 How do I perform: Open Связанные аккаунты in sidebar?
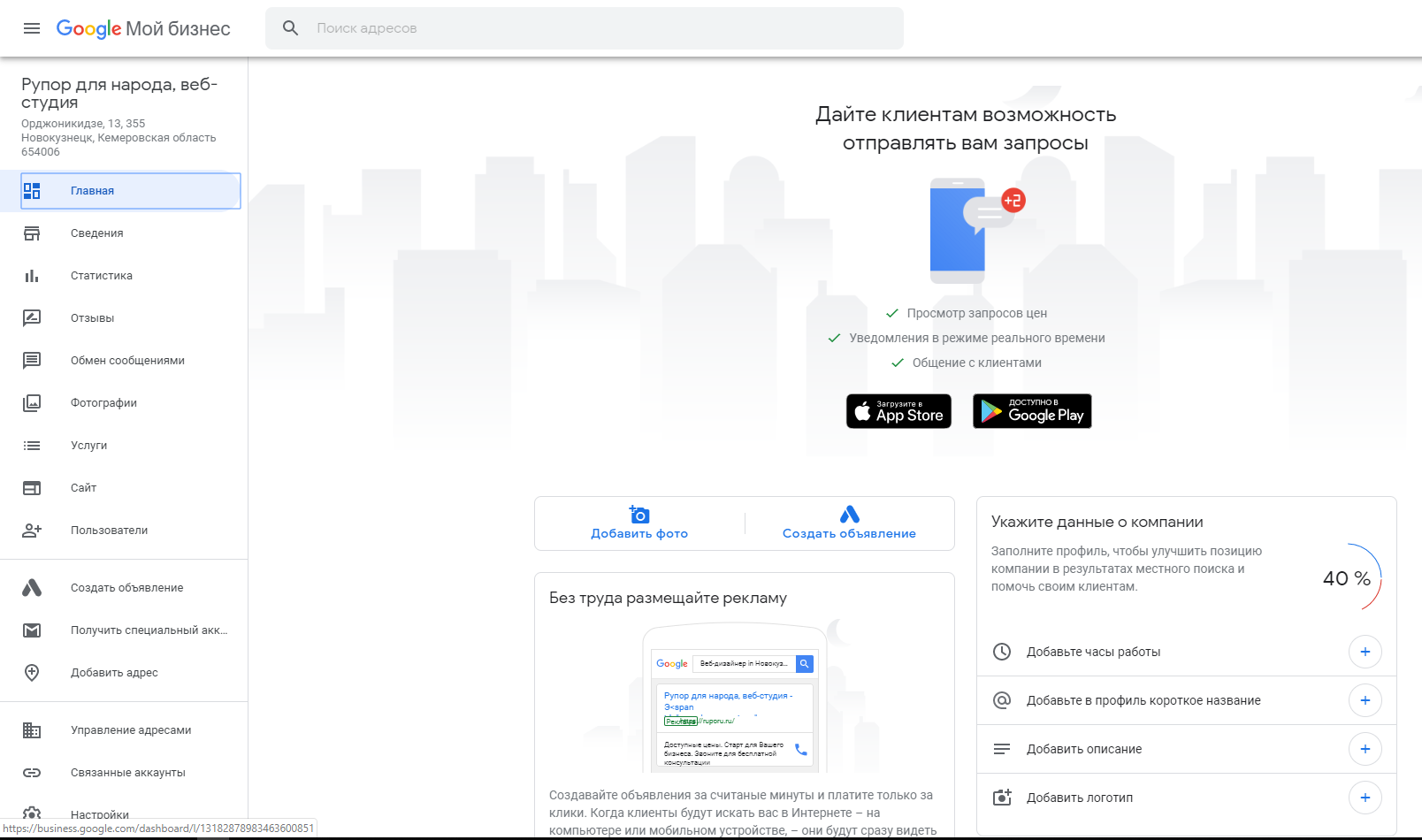(x=124, y=773)
